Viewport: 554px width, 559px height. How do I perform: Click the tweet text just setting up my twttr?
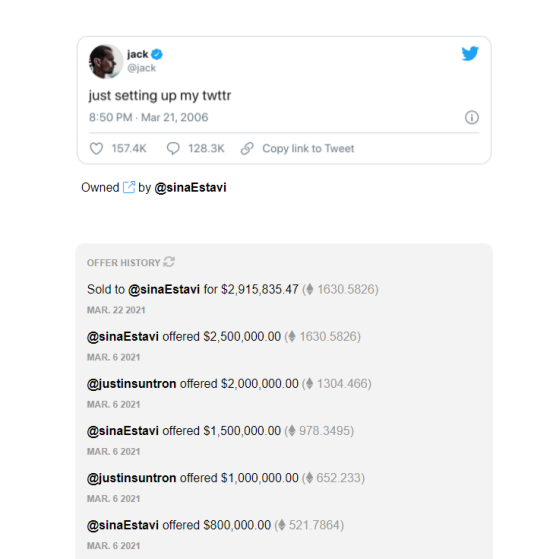[x=160, y=96]
